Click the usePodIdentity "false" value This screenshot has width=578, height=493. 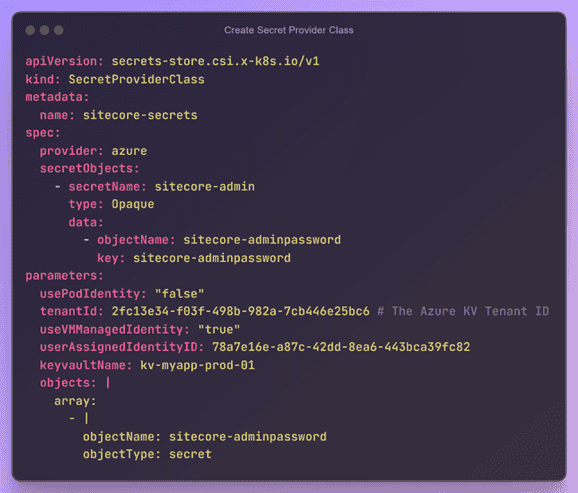[179, 294]
